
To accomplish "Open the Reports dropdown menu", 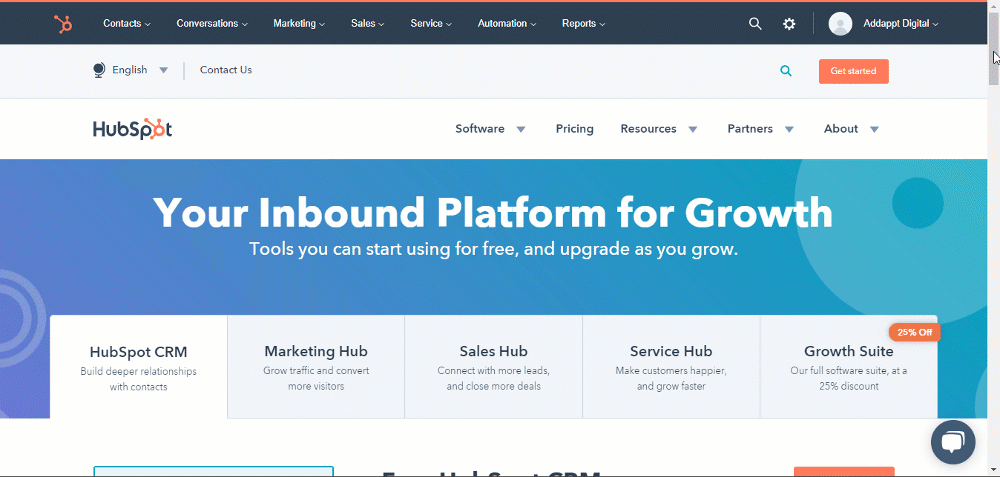I will coord(583,24).
